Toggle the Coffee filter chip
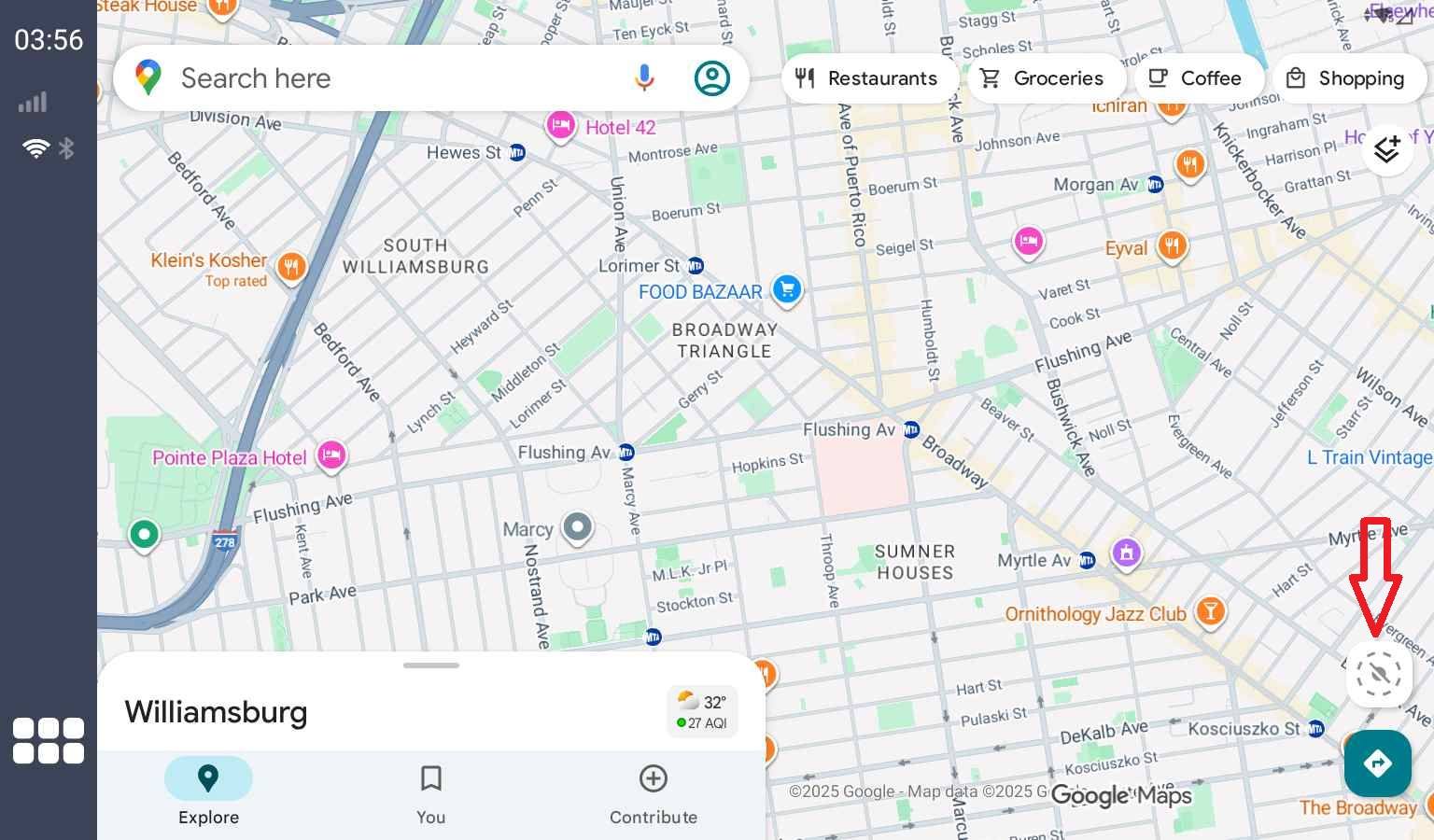1434x840 pixels. (1198, 78)
